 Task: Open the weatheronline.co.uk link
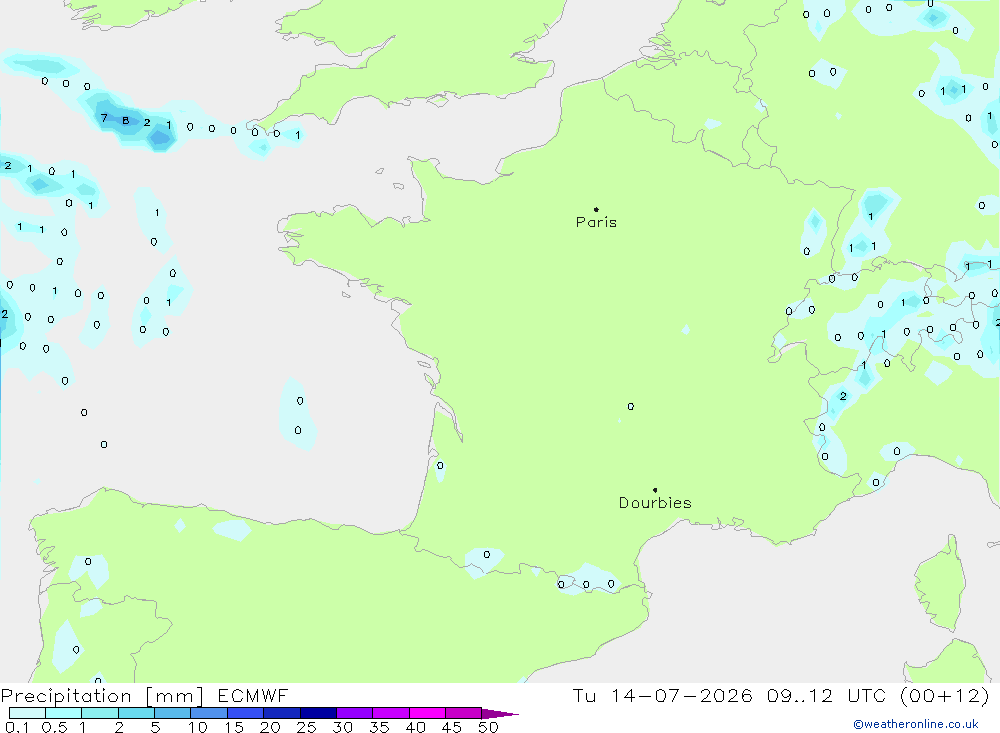(x=916, y=724)
